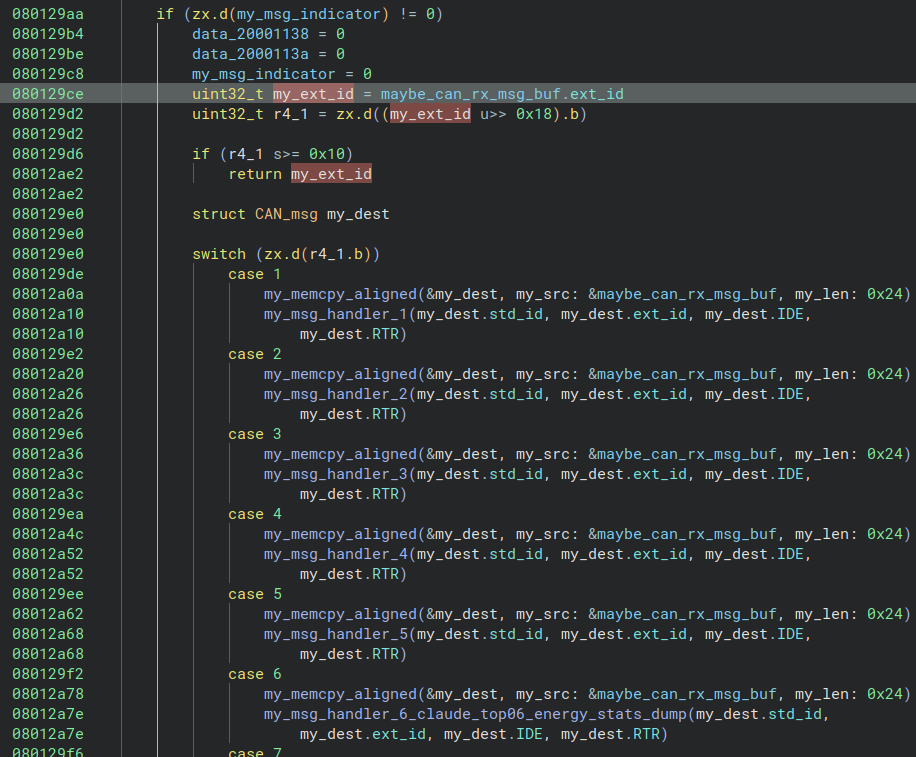Click address 080129d6 in the gutter
Screen dimensions: 916x757
tap(48, 154)
